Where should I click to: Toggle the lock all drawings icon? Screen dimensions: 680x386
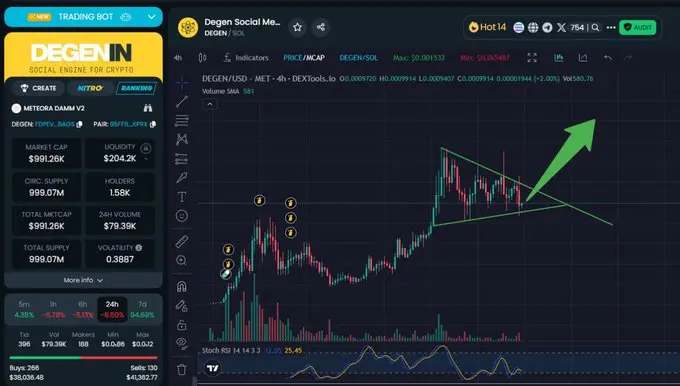pos(182,324)
